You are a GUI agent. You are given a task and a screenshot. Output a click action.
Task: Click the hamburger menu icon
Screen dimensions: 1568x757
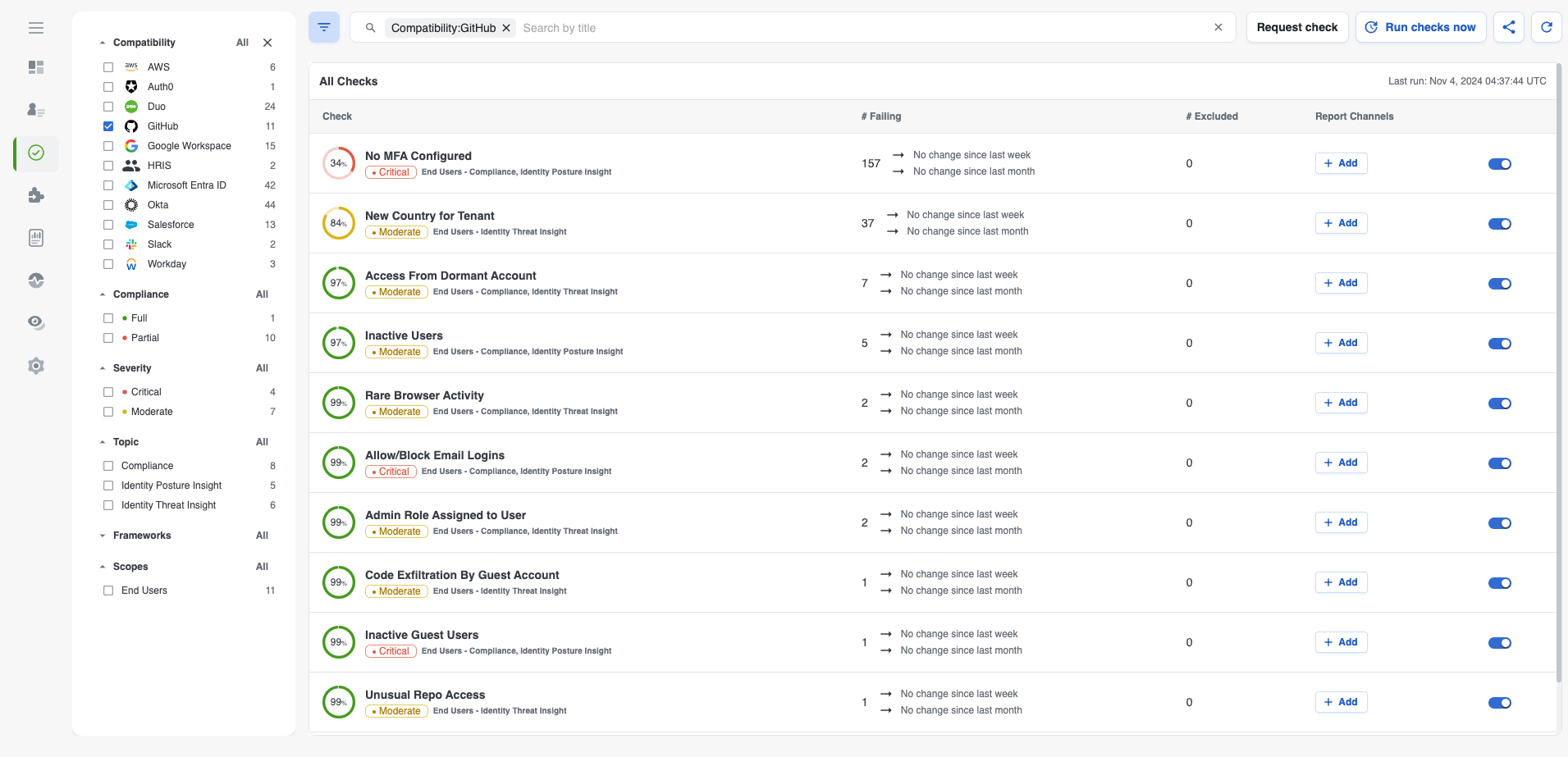coord(36,28)
